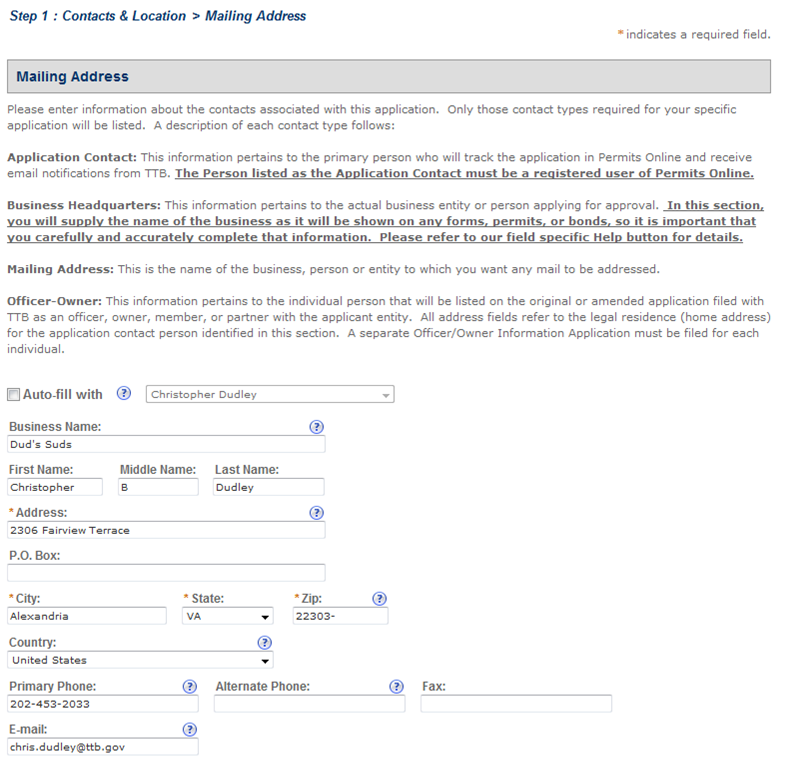Click the Business Name field with Dud's Suds

166,444
